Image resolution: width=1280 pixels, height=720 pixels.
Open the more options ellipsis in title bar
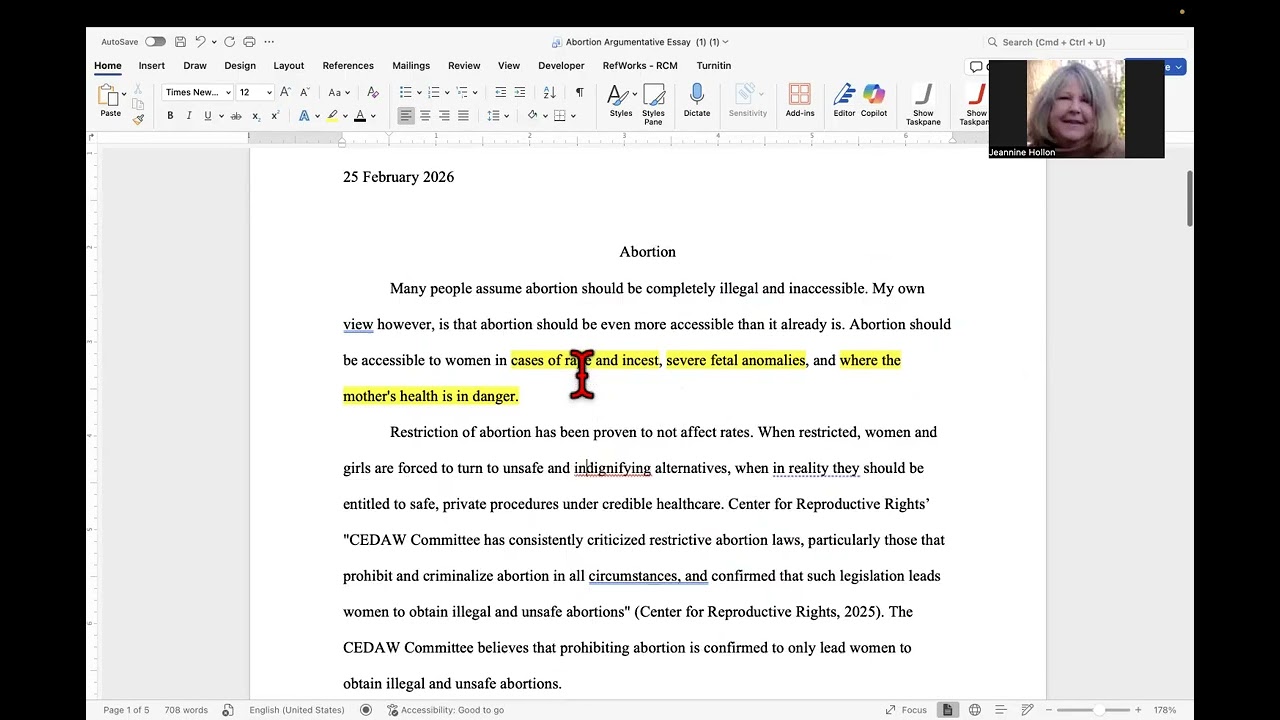269,42
